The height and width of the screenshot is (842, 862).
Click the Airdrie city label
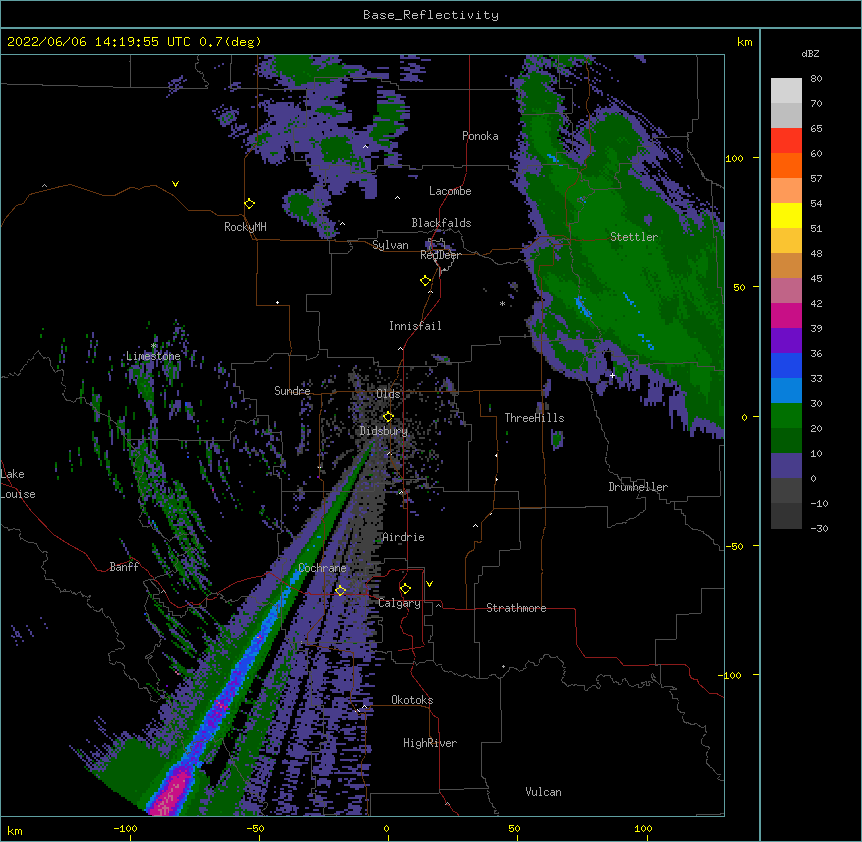403,537
